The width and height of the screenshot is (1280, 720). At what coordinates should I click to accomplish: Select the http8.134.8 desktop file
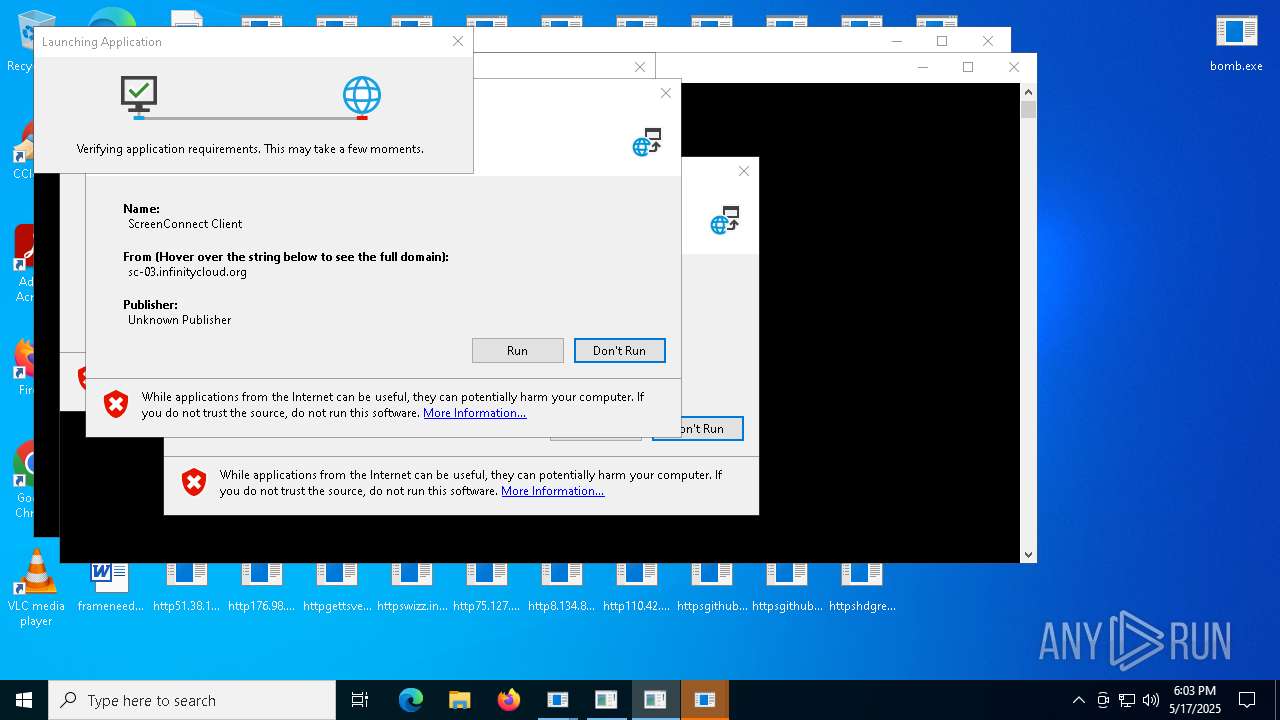(x=561, y=588)
